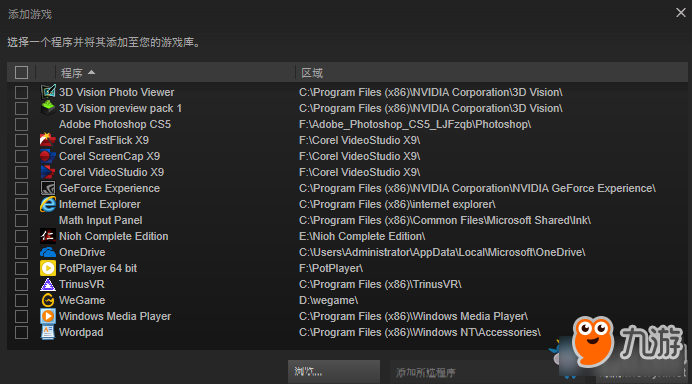Check the Wordpad checkbox
Viewport: 692px width, 384px height.
21,332
